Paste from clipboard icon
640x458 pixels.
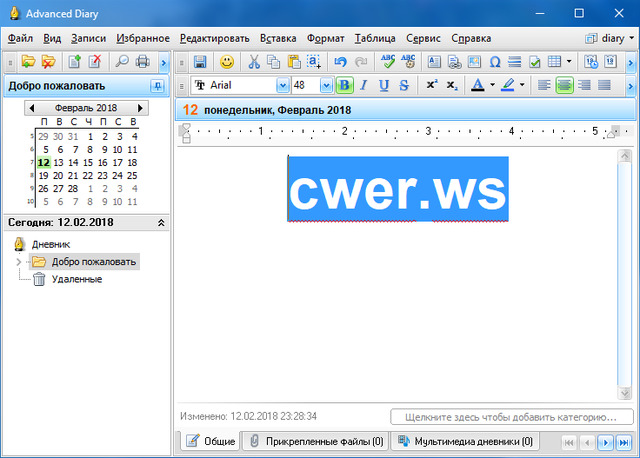(294, 62)
